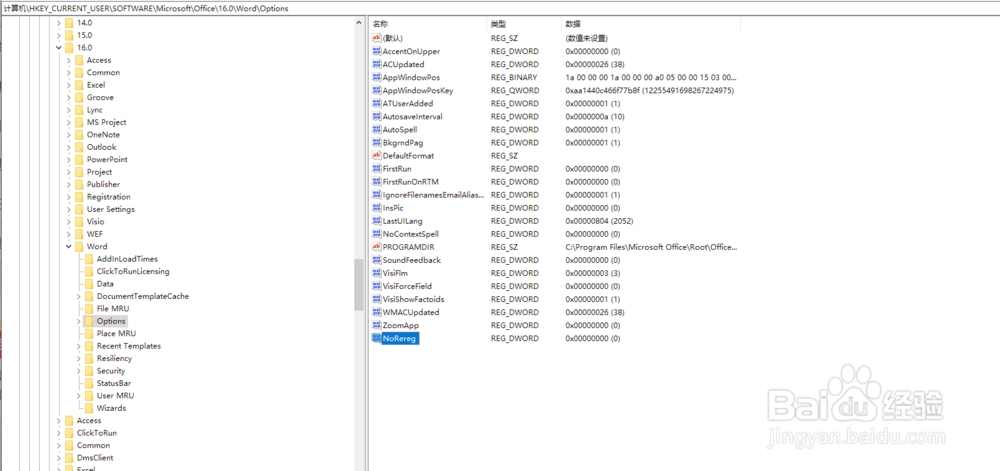The height and width of the screenshot is (471, 1000).
Task: Click the (默认) default string icon
Action: pos(376,38)
